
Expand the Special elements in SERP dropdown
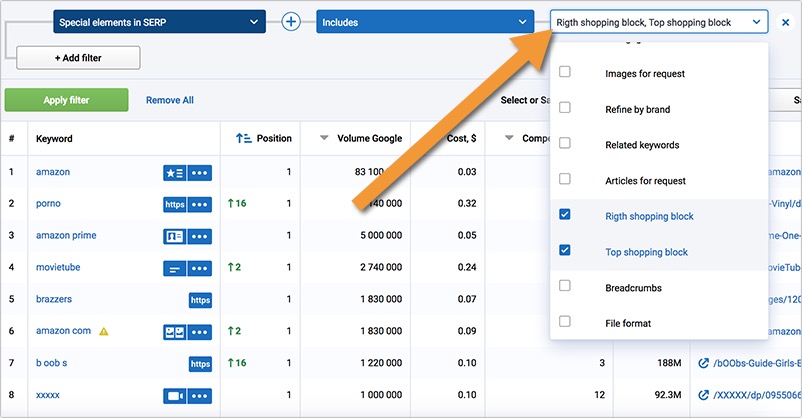point(159,22)
